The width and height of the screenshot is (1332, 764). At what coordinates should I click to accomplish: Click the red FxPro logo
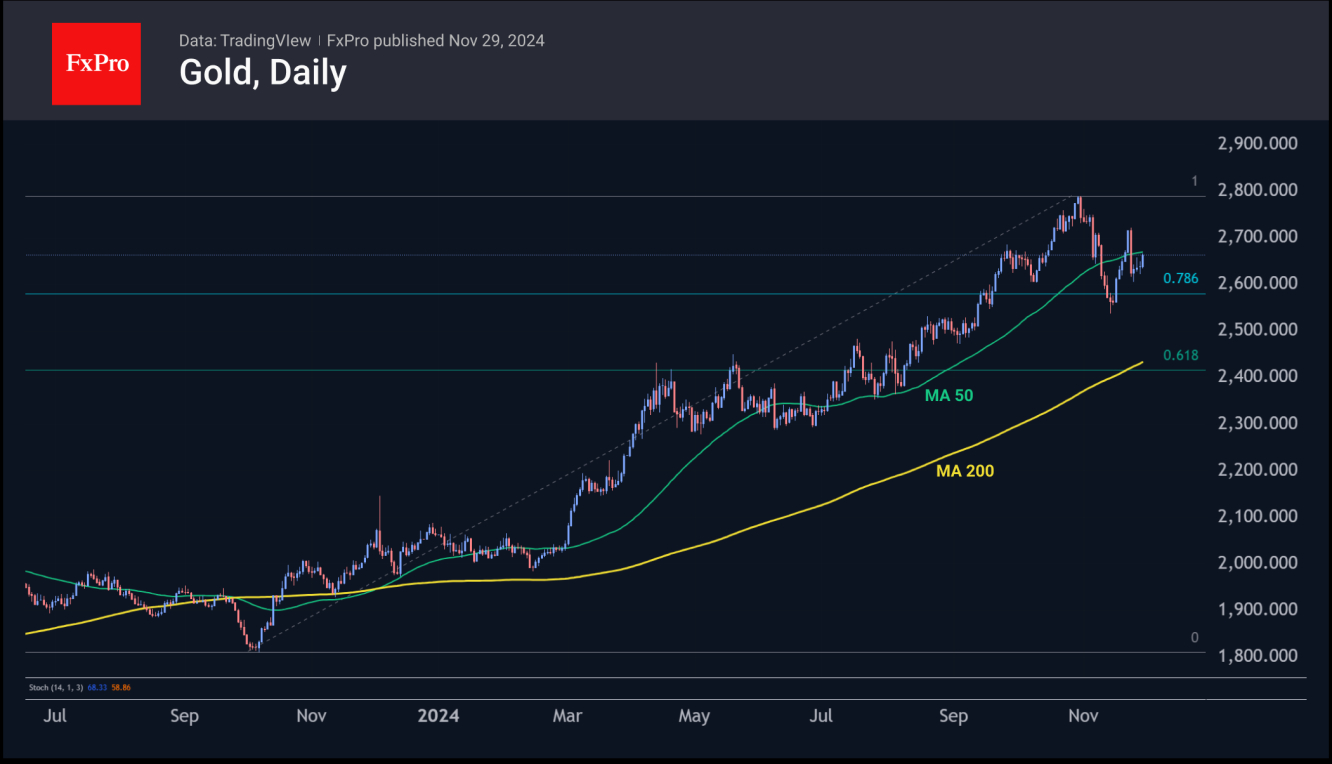tap(96, 64)
